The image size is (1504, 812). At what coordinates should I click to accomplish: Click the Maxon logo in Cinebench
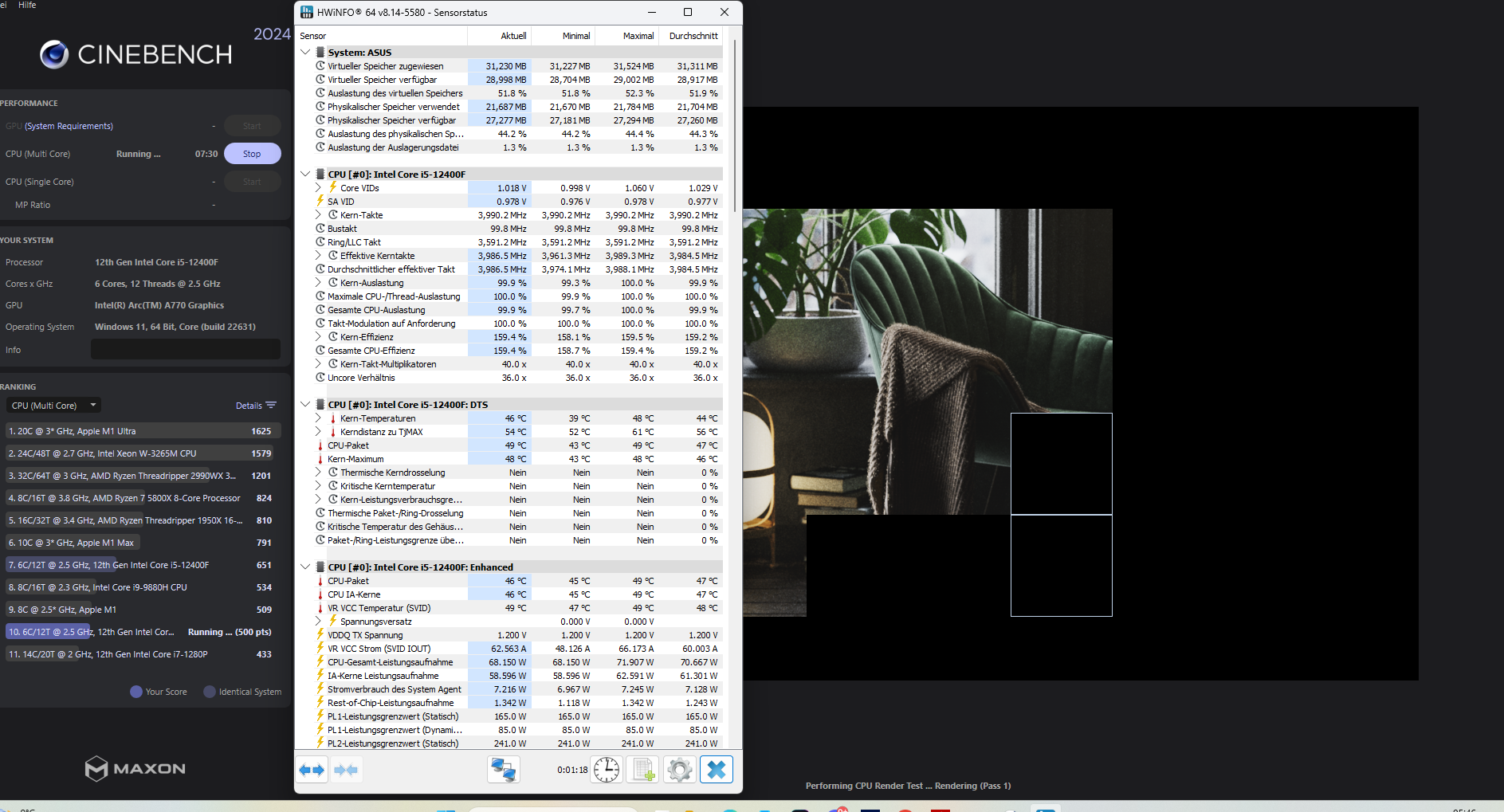[135, 769]
